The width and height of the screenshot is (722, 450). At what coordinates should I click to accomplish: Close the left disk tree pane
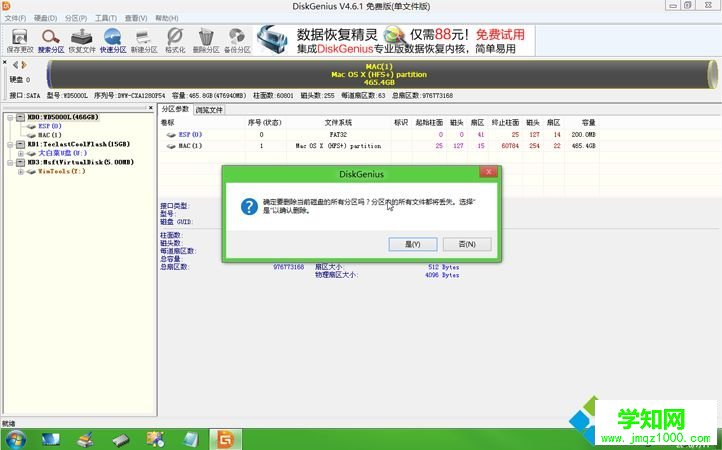(x=151, y=108)
